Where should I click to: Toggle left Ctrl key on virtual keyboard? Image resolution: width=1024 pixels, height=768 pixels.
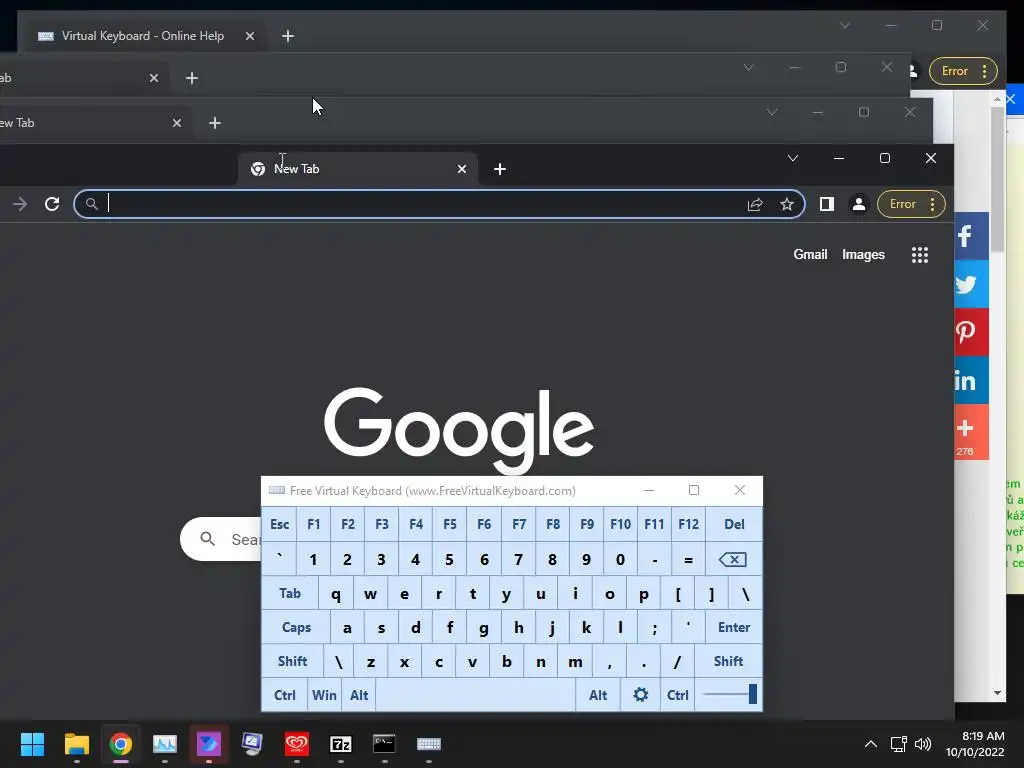[x=285, y=695]
